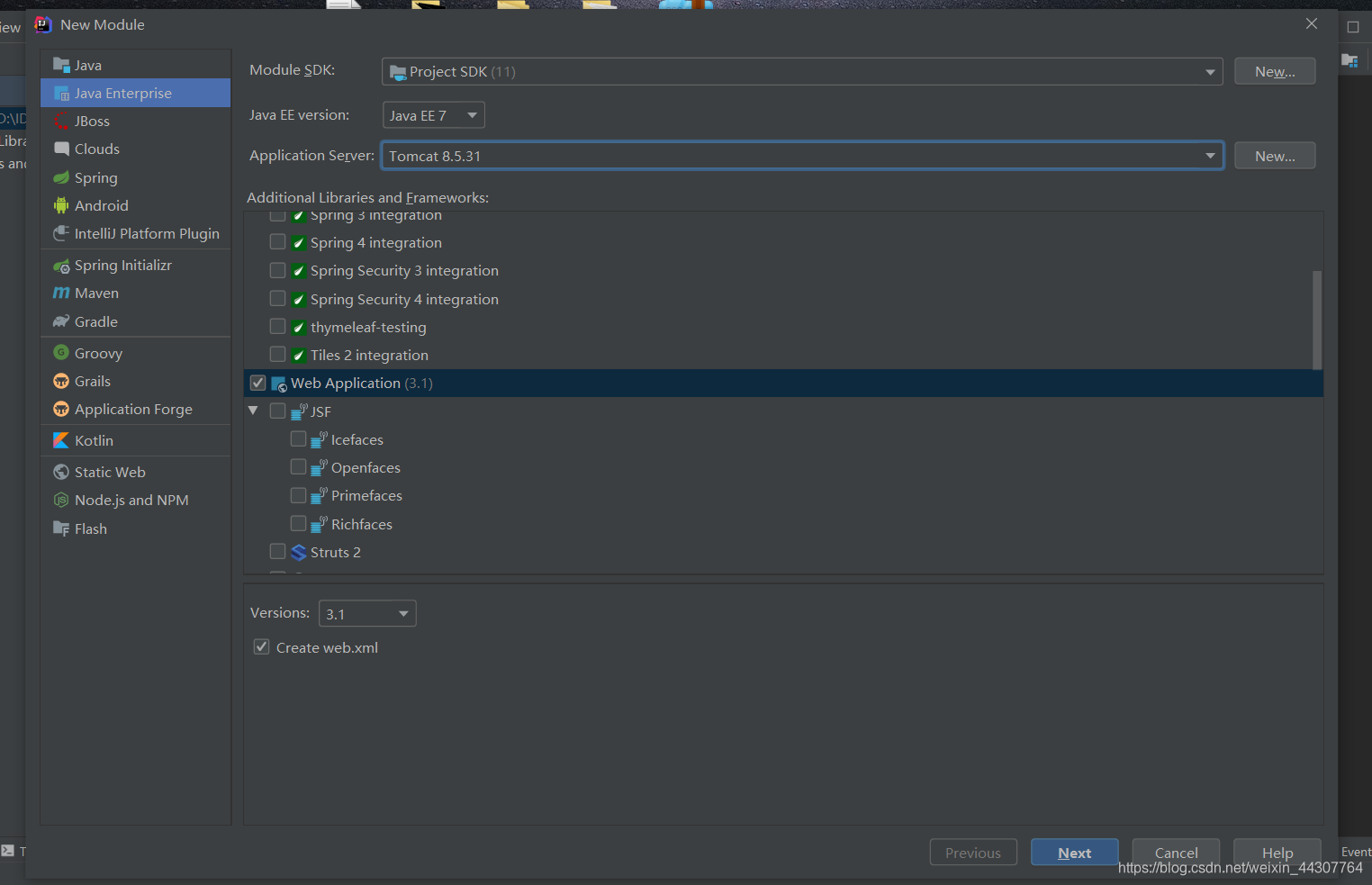Check the Openfaces checkbox

299,466
